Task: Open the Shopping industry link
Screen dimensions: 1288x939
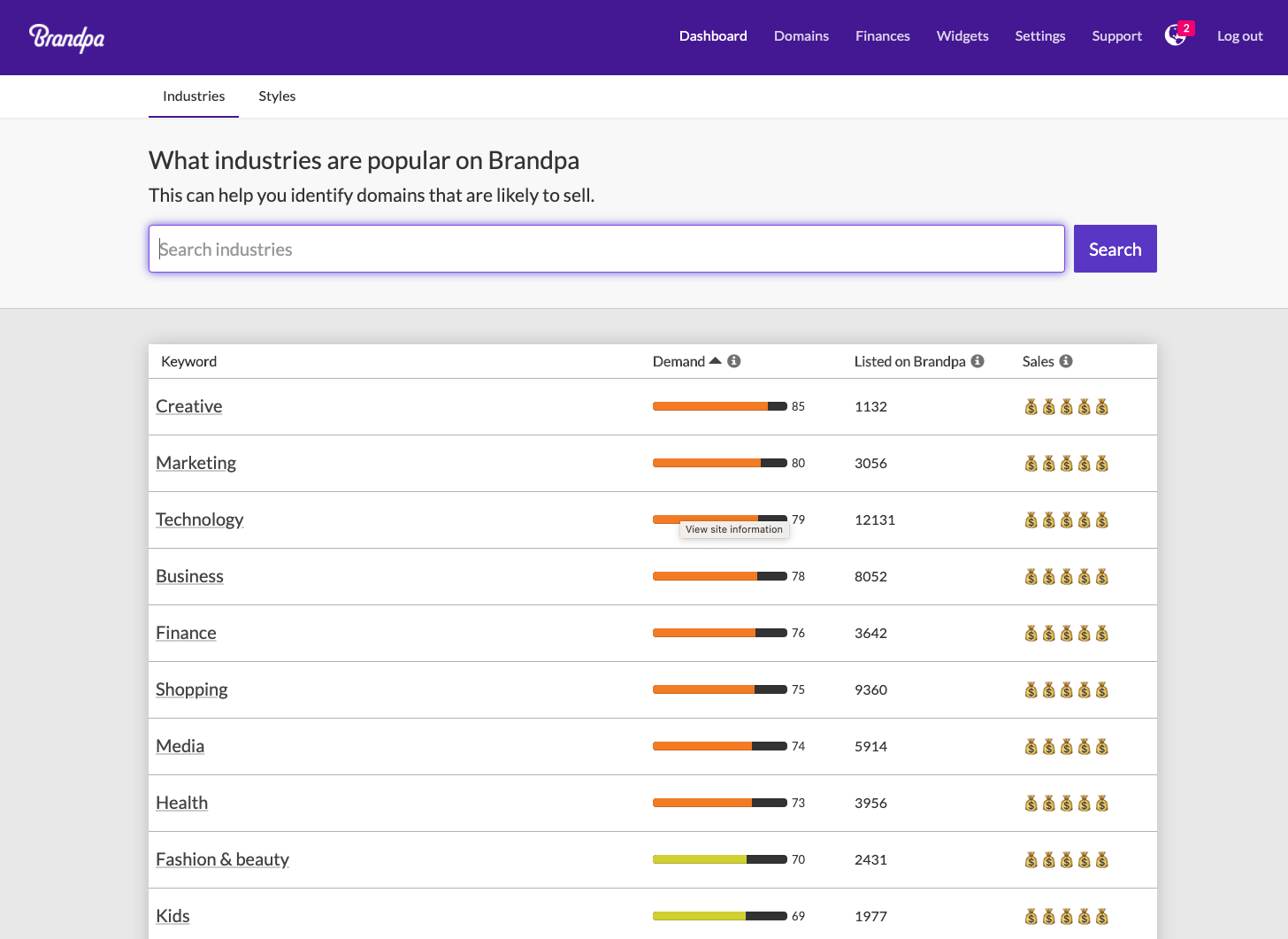Action: (x=192, y=689)
